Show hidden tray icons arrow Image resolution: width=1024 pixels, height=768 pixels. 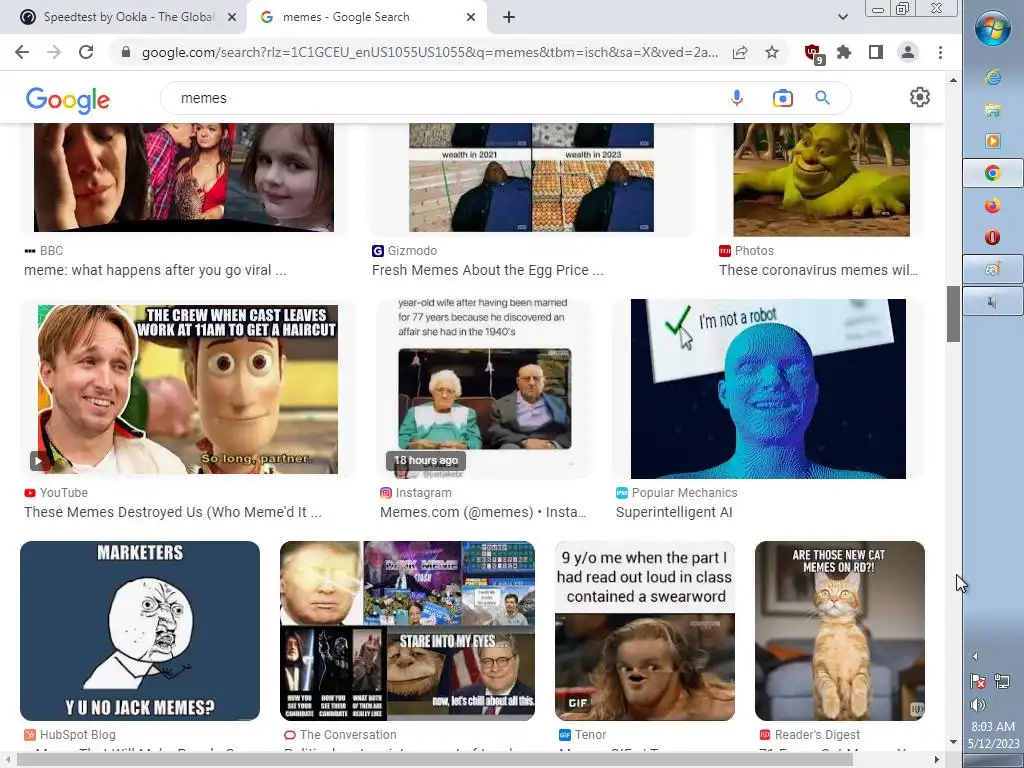point(975,656)
